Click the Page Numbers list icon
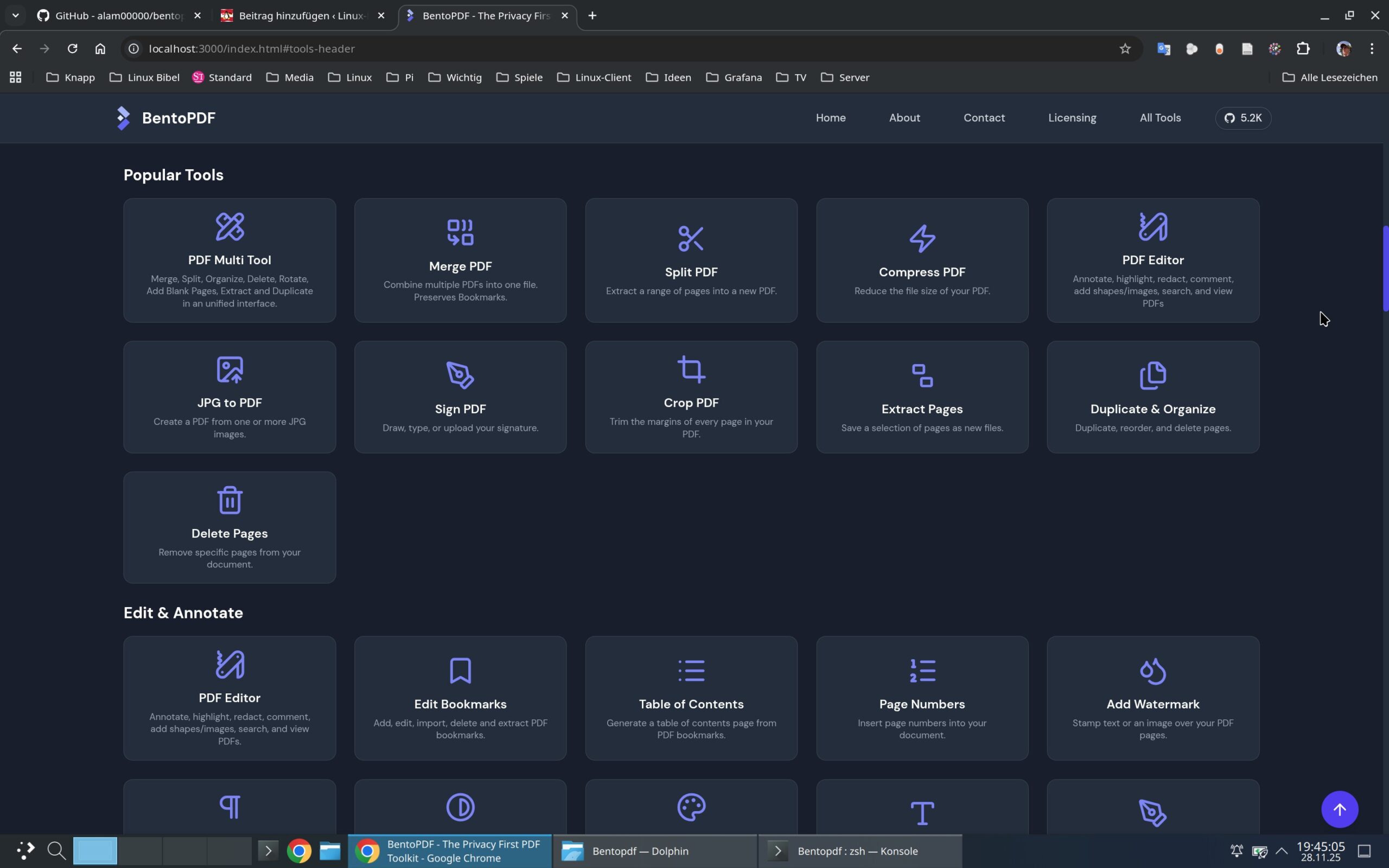Viewport: 1389px width, 868px height. pyautogui.click(x=922, y=670)
